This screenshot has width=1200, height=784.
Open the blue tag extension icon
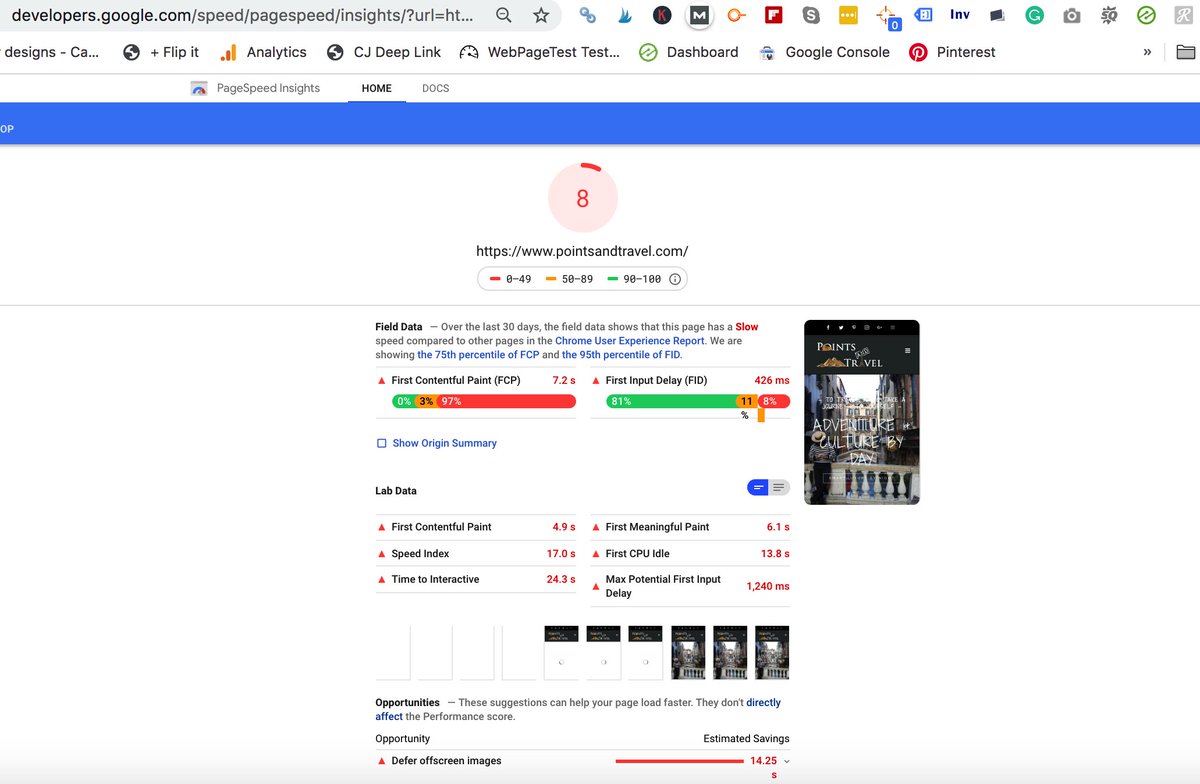pos(924,15)
